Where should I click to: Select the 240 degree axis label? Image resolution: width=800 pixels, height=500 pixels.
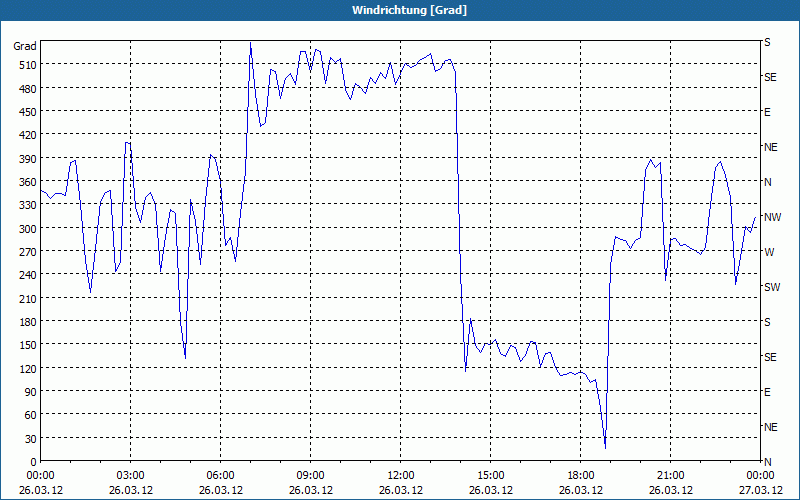(28, 275)
